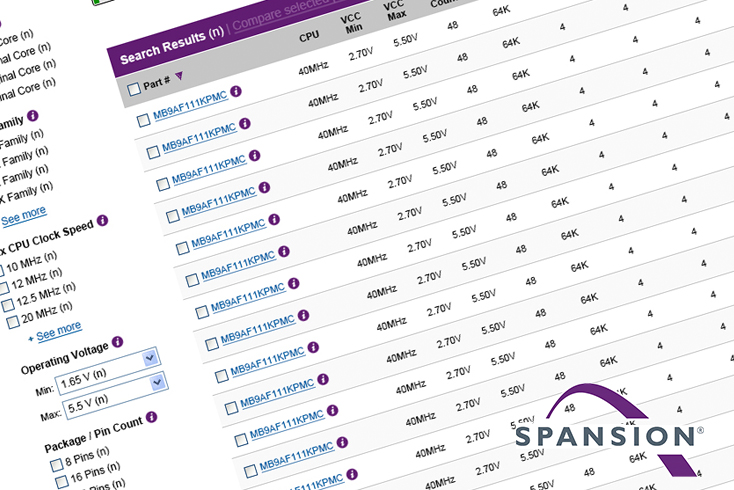Click the Operating Voltage info icon

click(x=117, y=342)
